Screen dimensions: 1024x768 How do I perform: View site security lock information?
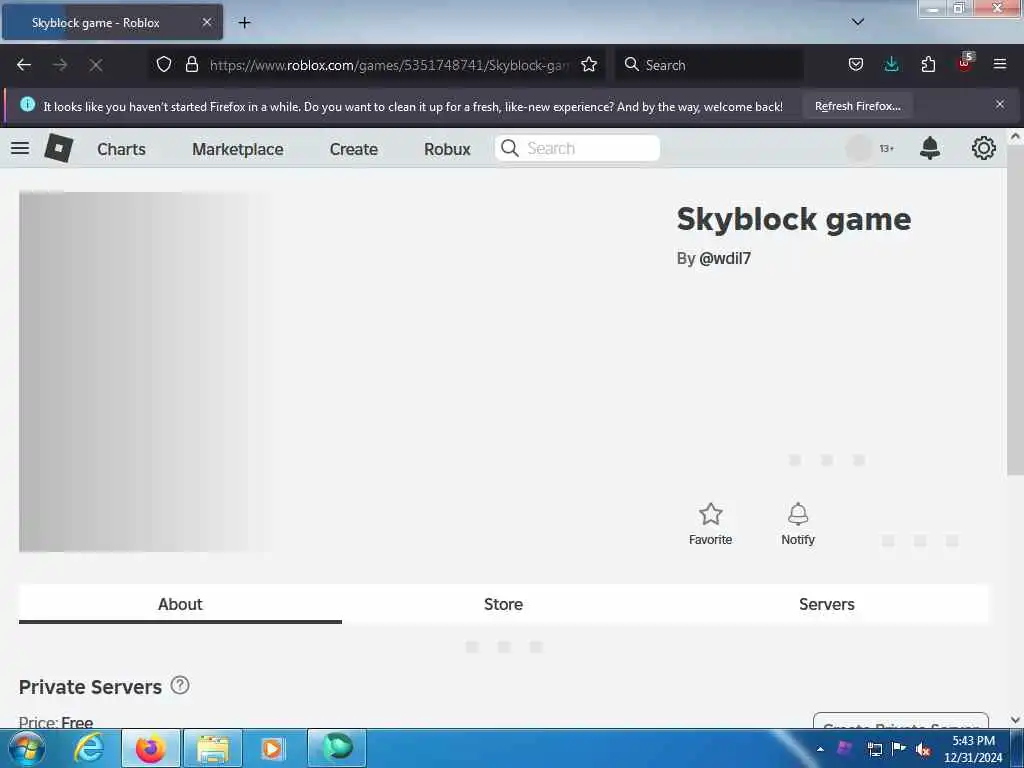pyautogui.click(x=191, y=64)
